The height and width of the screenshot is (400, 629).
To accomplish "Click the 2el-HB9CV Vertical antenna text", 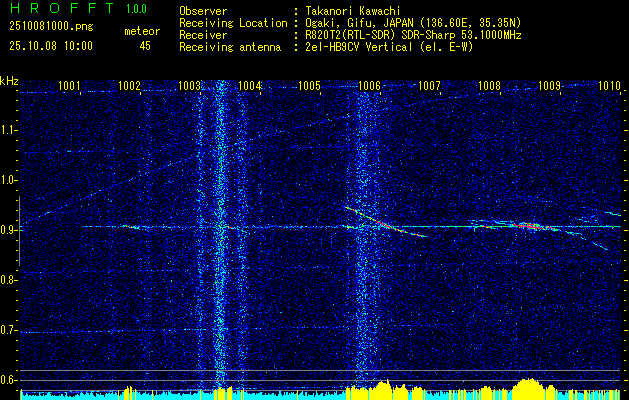I will 387,47.
